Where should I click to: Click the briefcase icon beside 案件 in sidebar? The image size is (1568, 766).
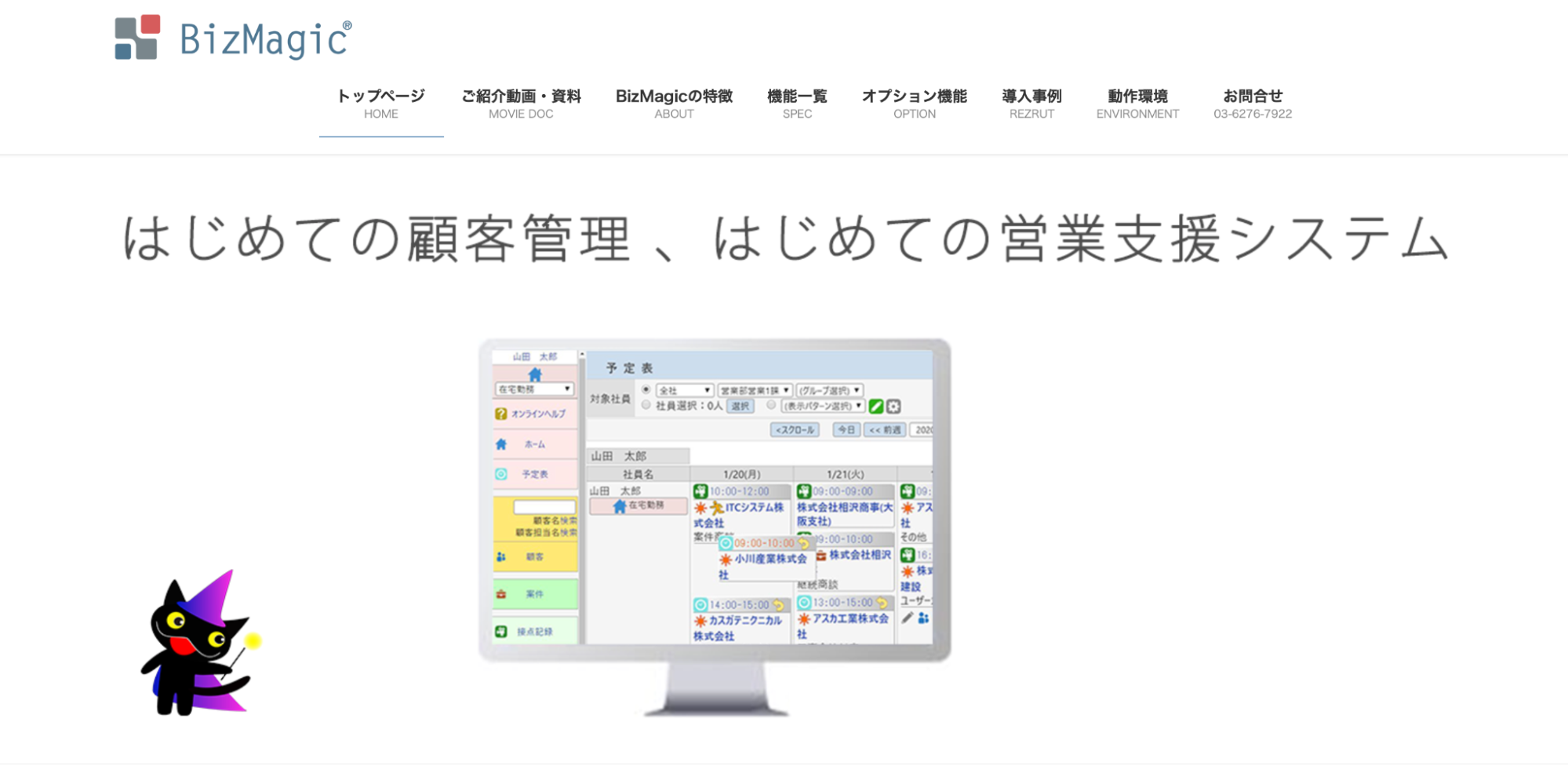click(501, 594)
